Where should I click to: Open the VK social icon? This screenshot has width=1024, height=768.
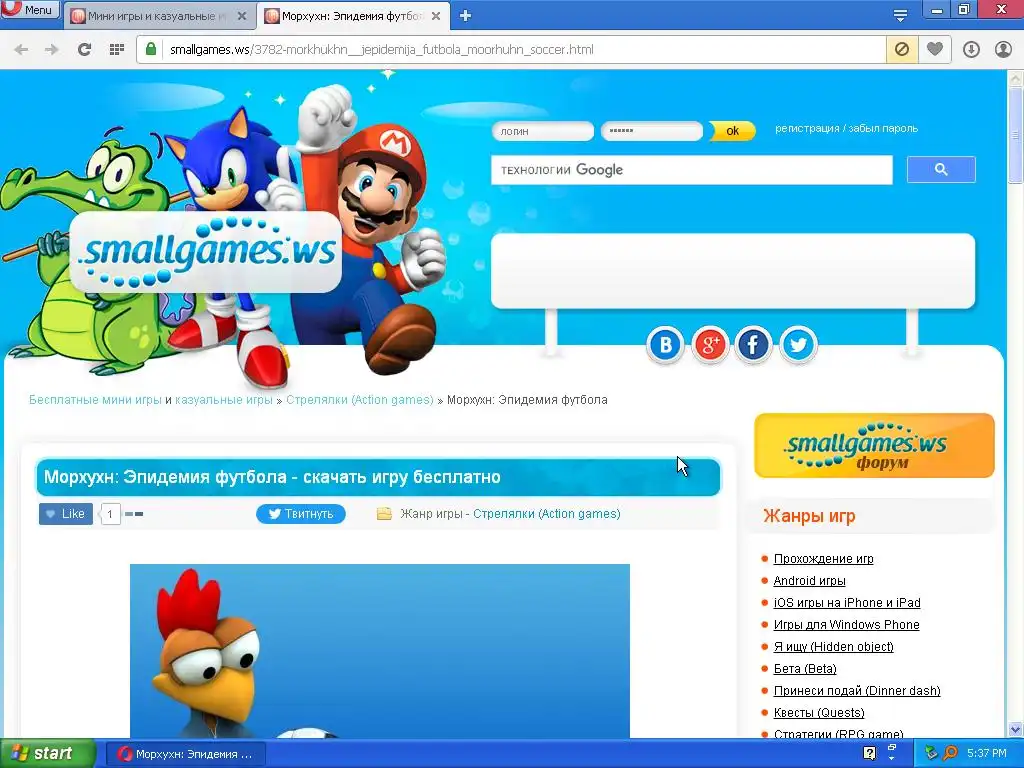click(665, 345)
